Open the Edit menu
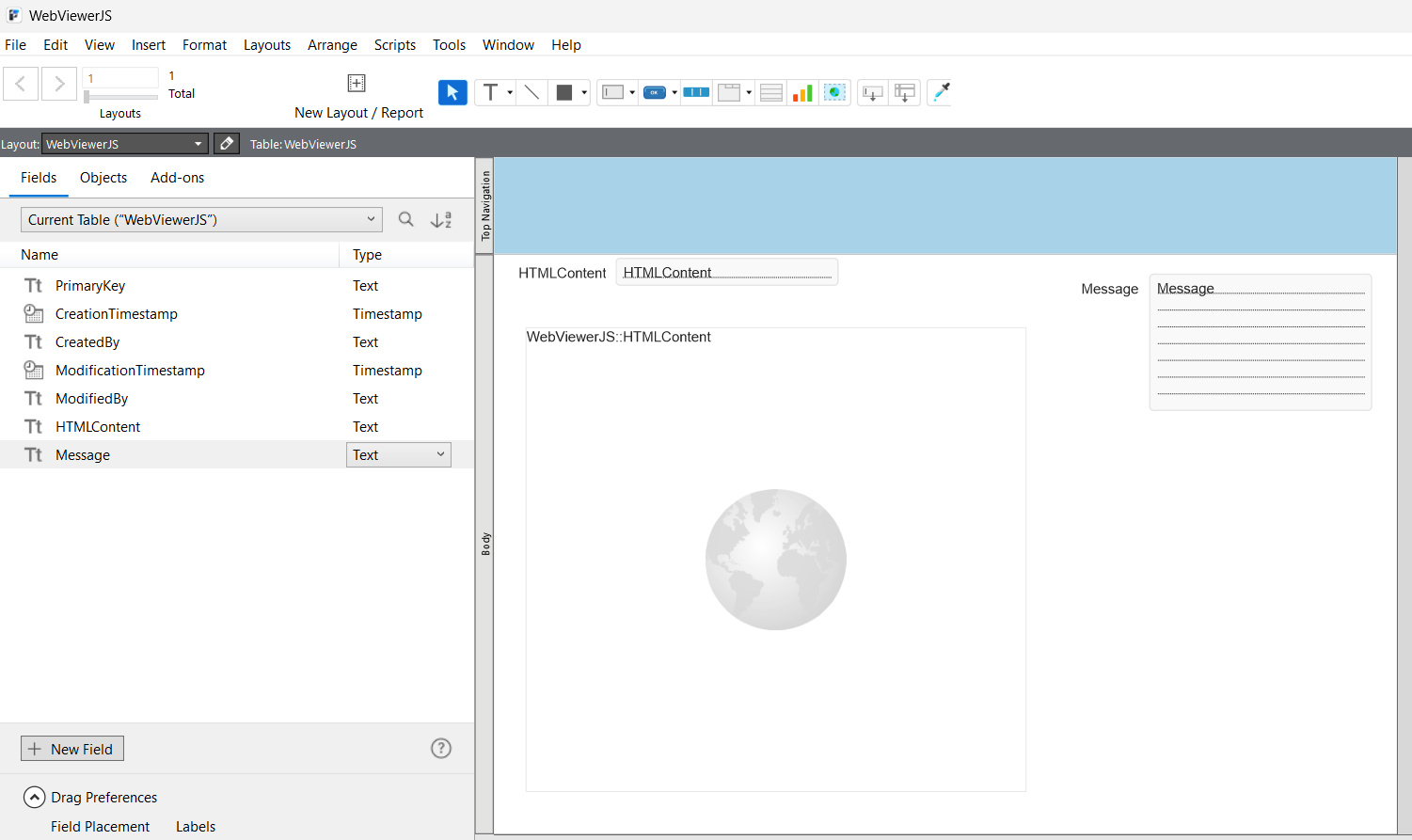 pyautogui.click(x=56, y=45)
